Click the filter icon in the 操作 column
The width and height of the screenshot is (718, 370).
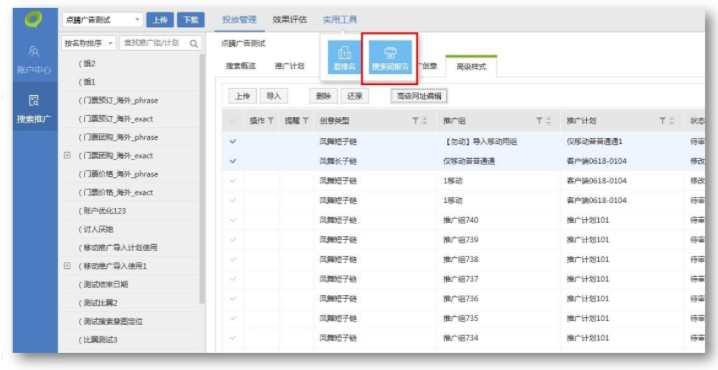pyautogui.click(x=271, y=121)
